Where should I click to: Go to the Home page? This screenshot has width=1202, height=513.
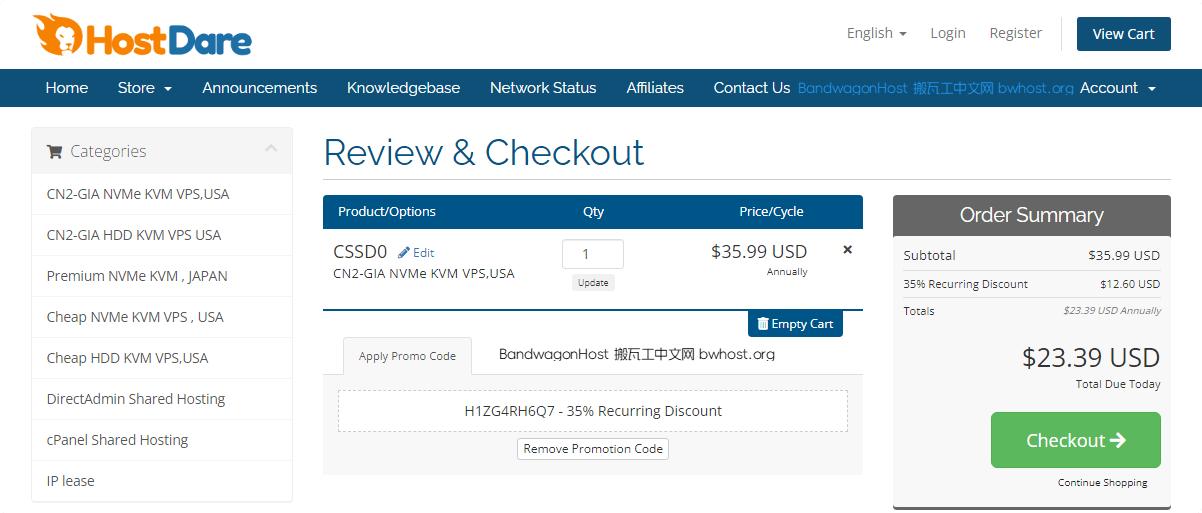point(67,88)
